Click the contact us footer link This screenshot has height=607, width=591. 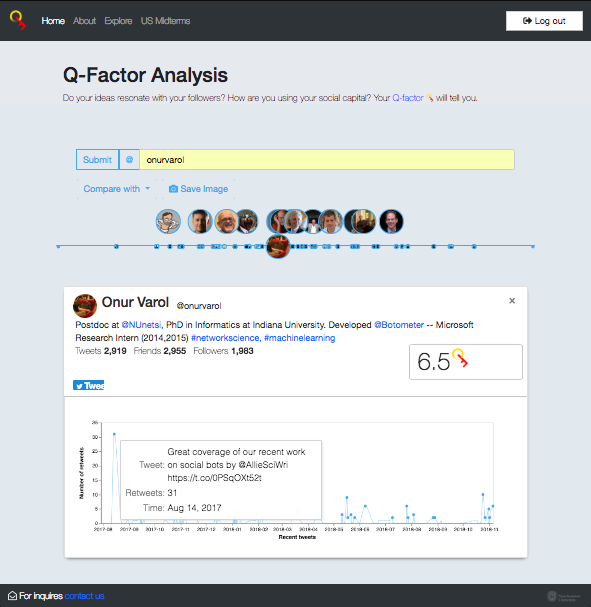(x=84, y=596)
